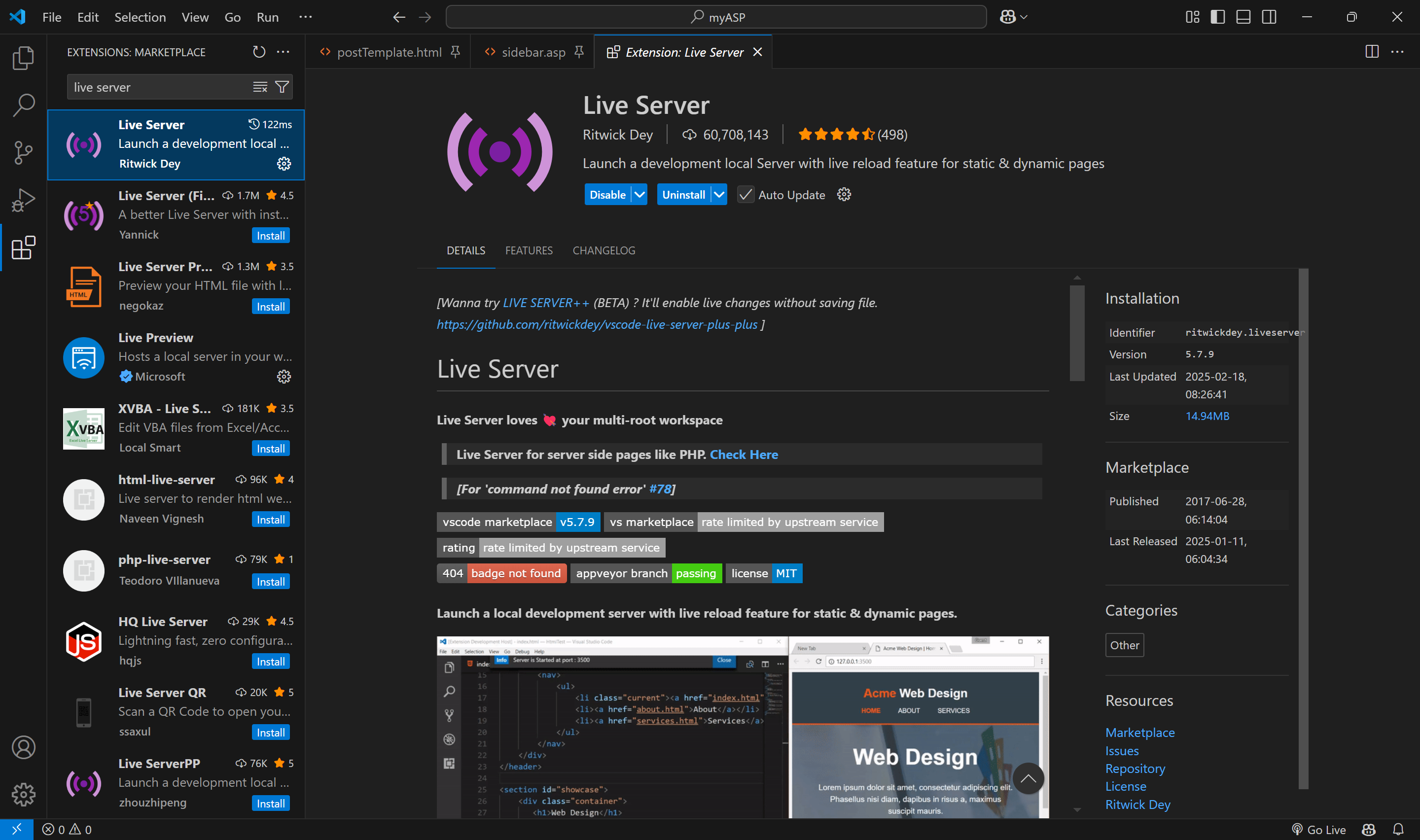Open the Source Control view
The image size is (1420, 840).
tap(23, 152)
